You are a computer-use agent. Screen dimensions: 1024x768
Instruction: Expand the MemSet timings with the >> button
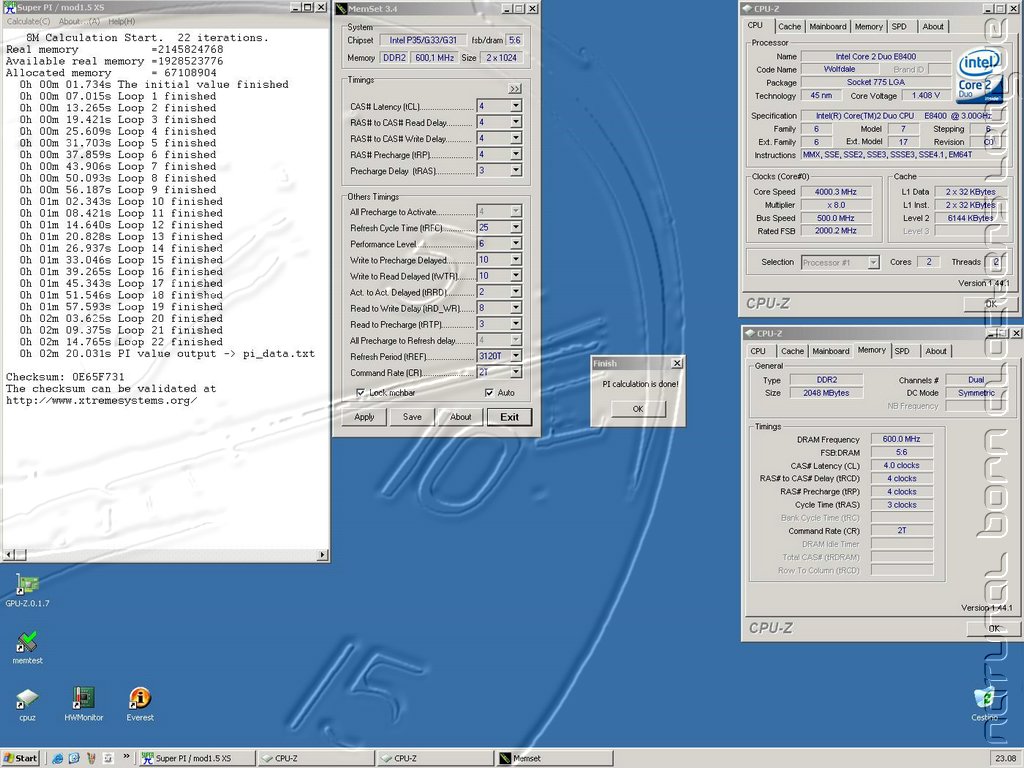click(515, 89)
